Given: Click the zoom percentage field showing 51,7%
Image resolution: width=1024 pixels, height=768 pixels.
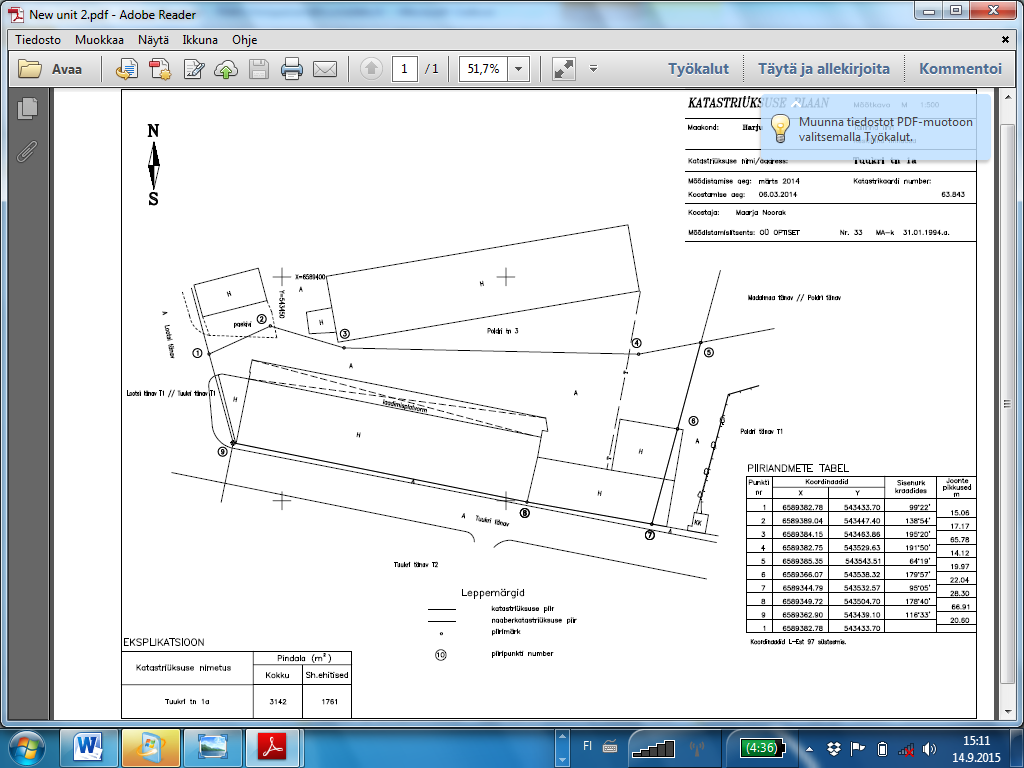Looking at the screenshot, I should [483, 69].
